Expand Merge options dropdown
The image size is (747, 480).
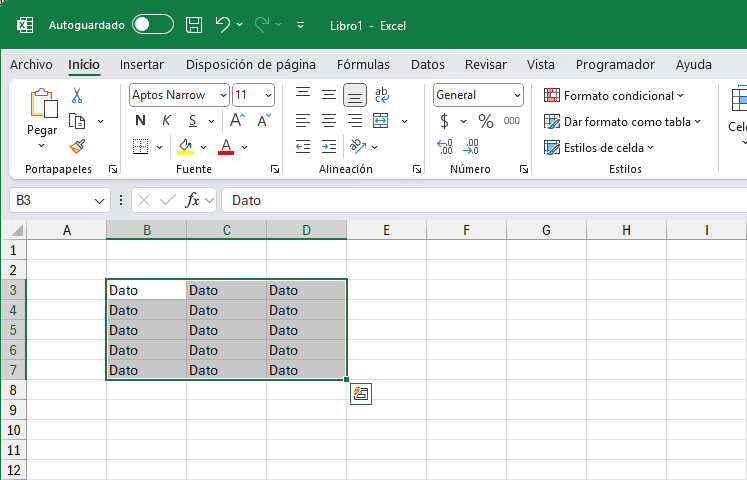[404, 121]
